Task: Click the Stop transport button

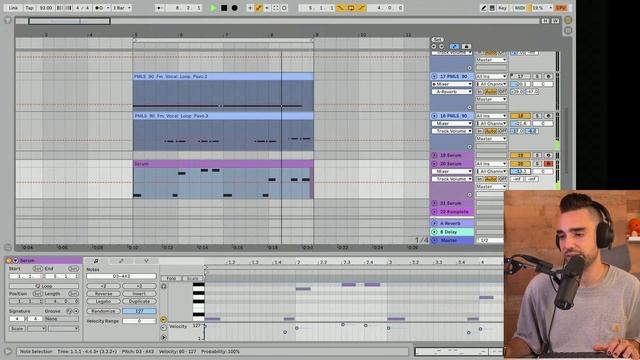Action: (x=224, y=8)
